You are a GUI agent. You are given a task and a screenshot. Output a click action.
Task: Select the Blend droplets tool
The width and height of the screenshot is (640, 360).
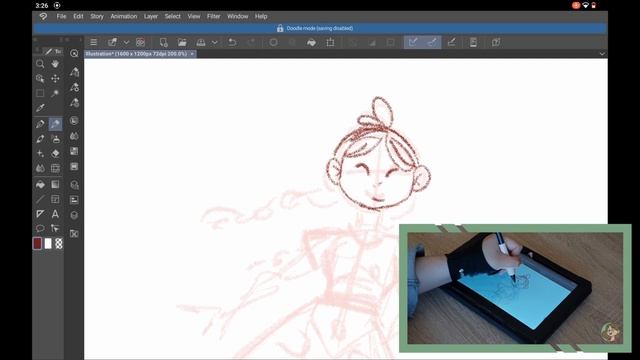pyautogui.click(x=40, y=168)
